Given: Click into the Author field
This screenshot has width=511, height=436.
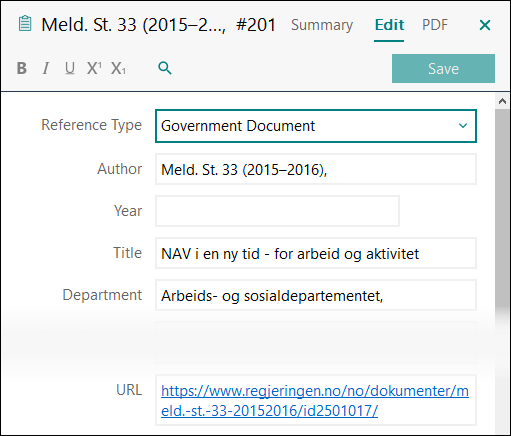Looking at the screenshot, I should 316,169.
